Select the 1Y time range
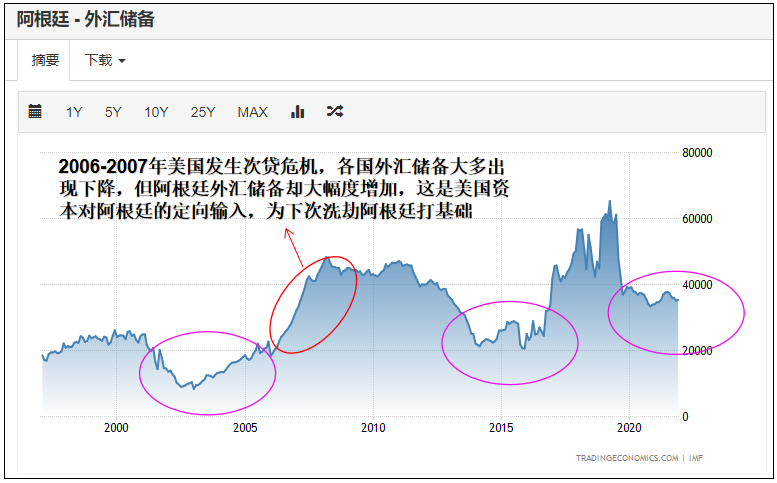This screenshot has width=777, height=483. pyautogui.click(x=74, y=112)
